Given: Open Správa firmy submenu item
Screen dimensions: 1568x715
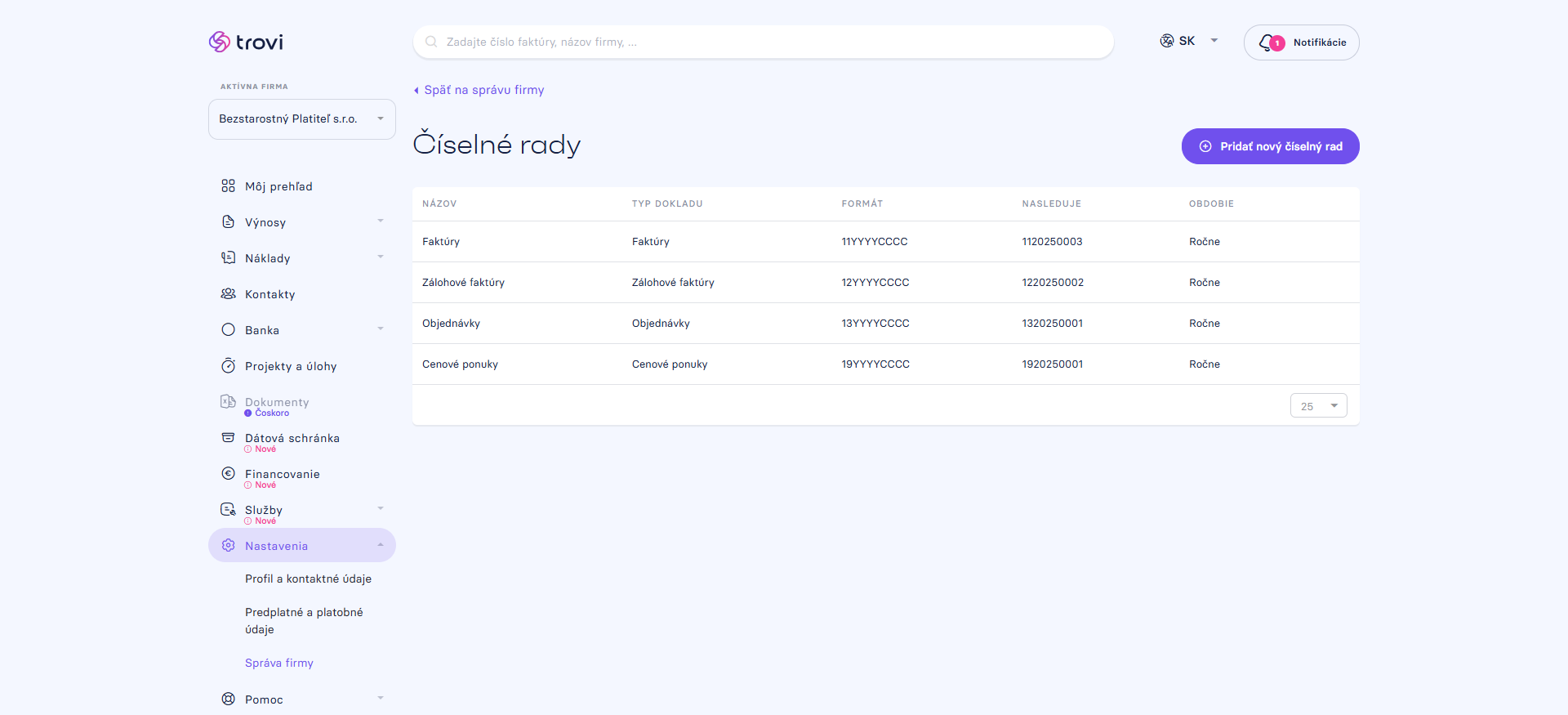Looking at the screenshot, I should point(279,663).
